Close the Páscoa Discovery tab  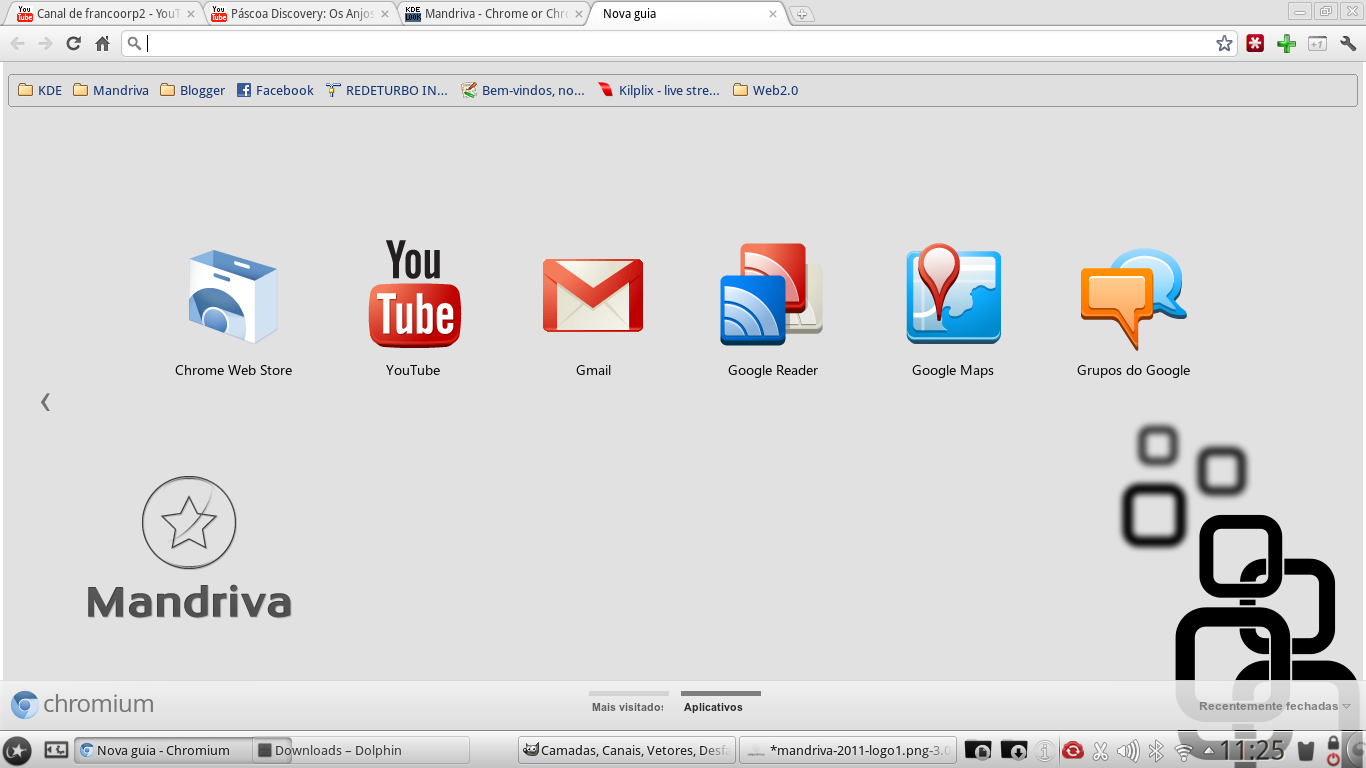384,14
